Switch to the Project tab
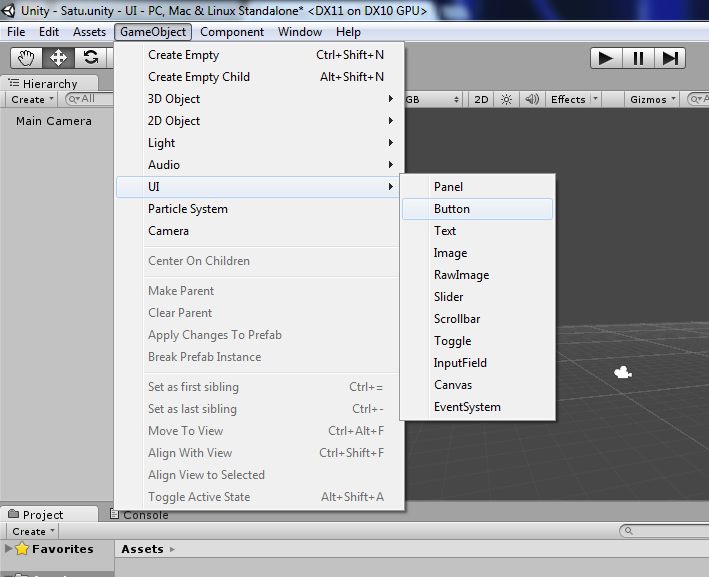Image resolution: width=709 pixels, height=577 pixels. coord(49,515)
